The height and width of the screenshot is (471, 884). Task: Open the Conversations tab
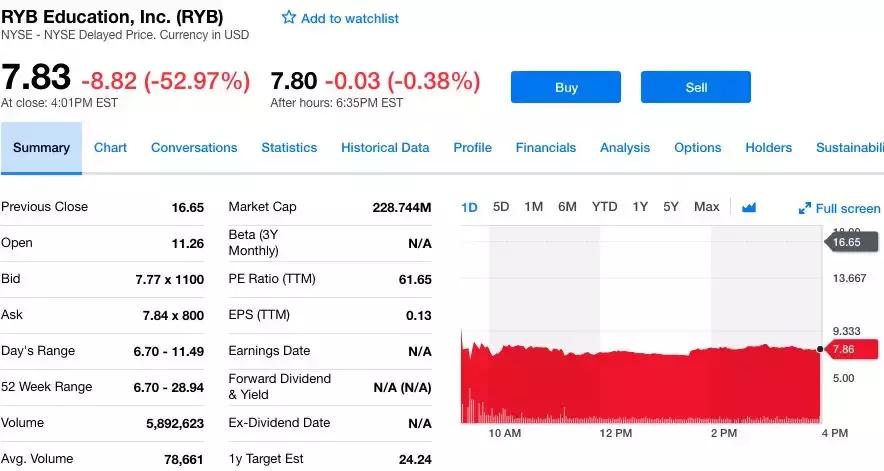[x=194, y=147]
